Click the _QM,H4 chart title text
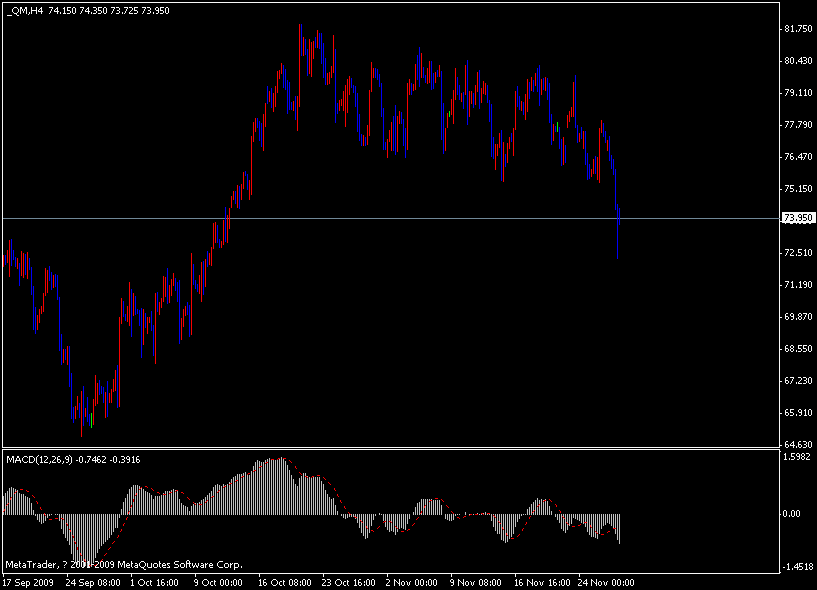Image resolution: width=817 pixels, height=590 pixels. click(x=23, y=11)
